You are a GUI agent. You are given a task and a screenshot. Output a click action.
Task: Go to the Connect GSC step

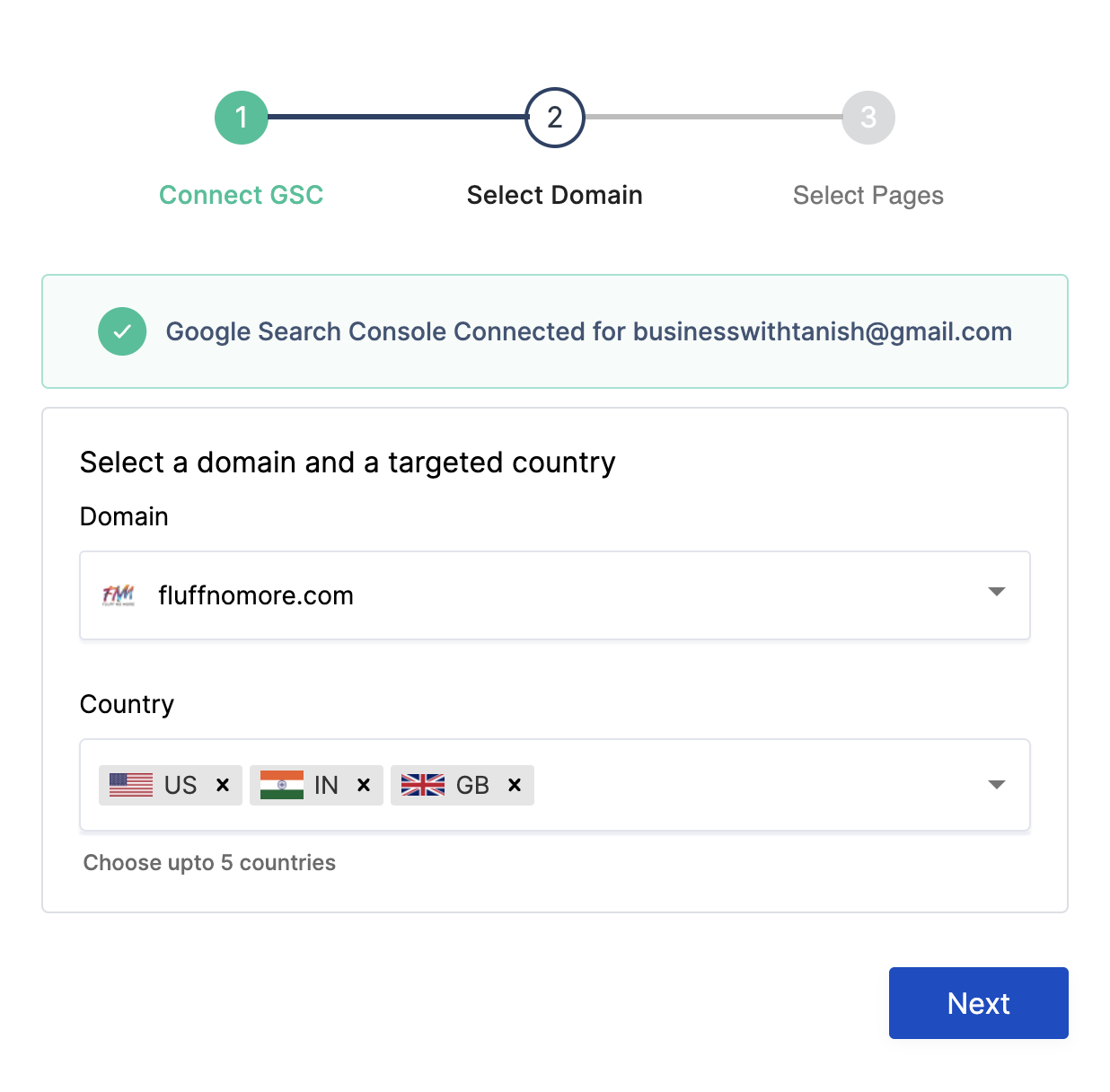point(241,195)
